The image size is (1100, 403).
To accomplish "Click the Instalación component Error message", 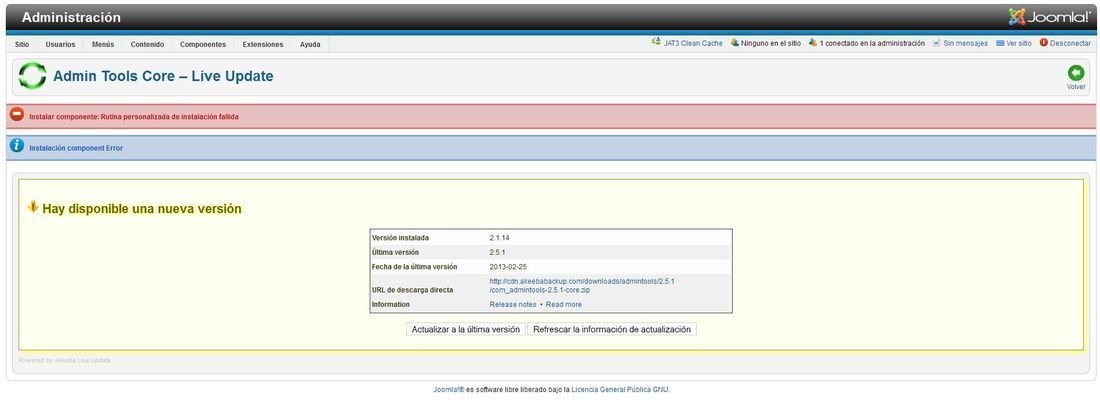I will click(76, 148).
